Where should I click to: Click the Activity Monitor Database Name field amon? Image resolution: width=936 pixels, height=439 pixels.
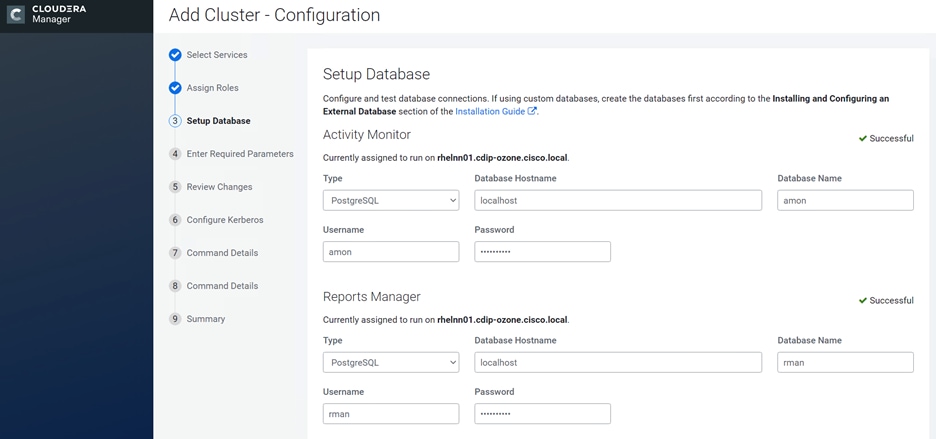click(845, 201)
